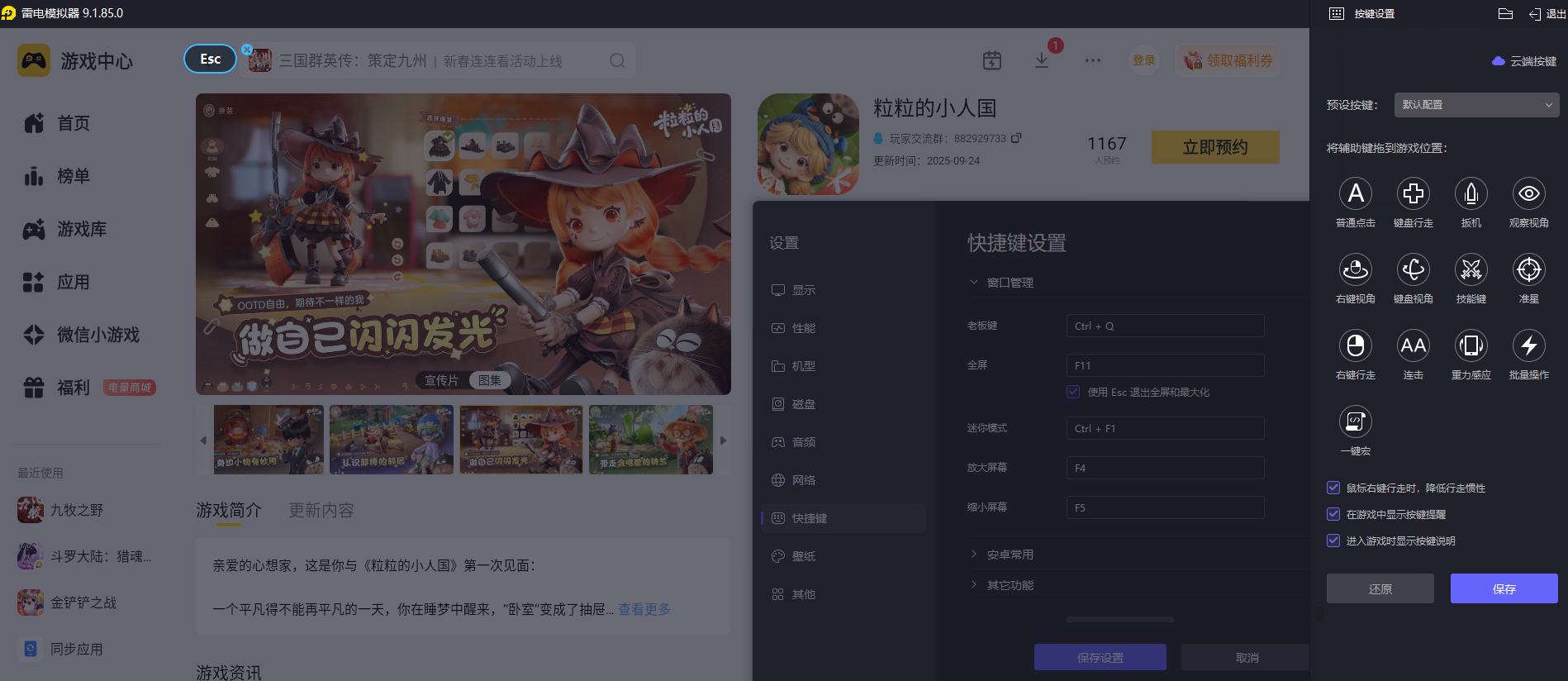The width and height of the screenshot is (1568, 681).
Task: Click the 粒粒的小人国 game app icon
Action: click(x=808, y=144)
